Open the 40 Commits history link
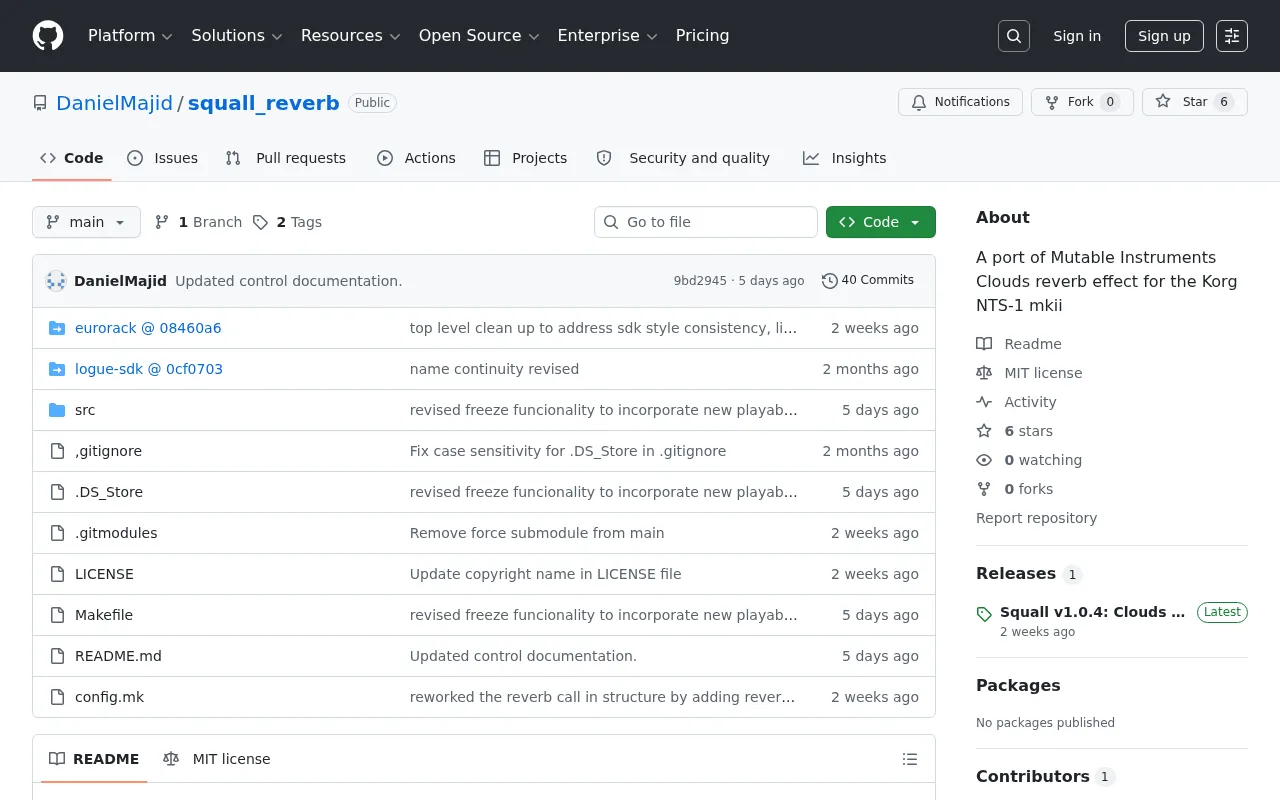Screen dimensions: 1280x800 [x=868, y=281]
